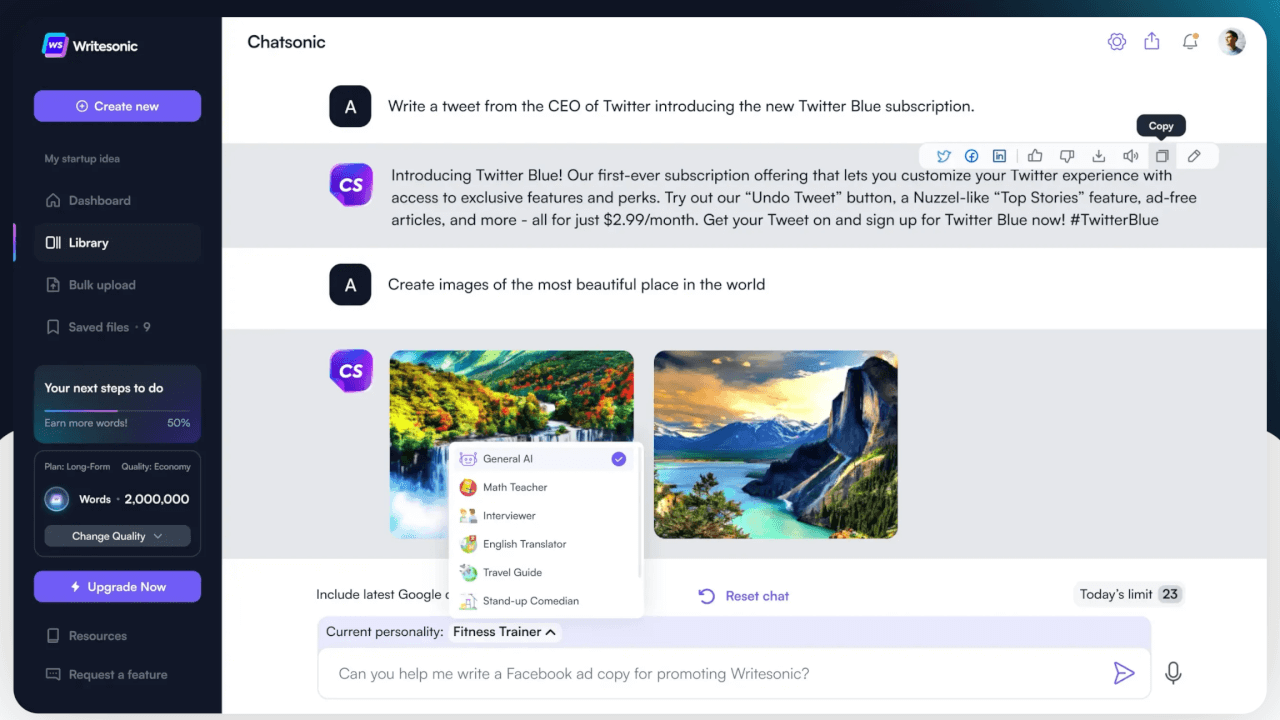
Task: Open the waterfall landscape image thumbnail
Action: [511, 444]
